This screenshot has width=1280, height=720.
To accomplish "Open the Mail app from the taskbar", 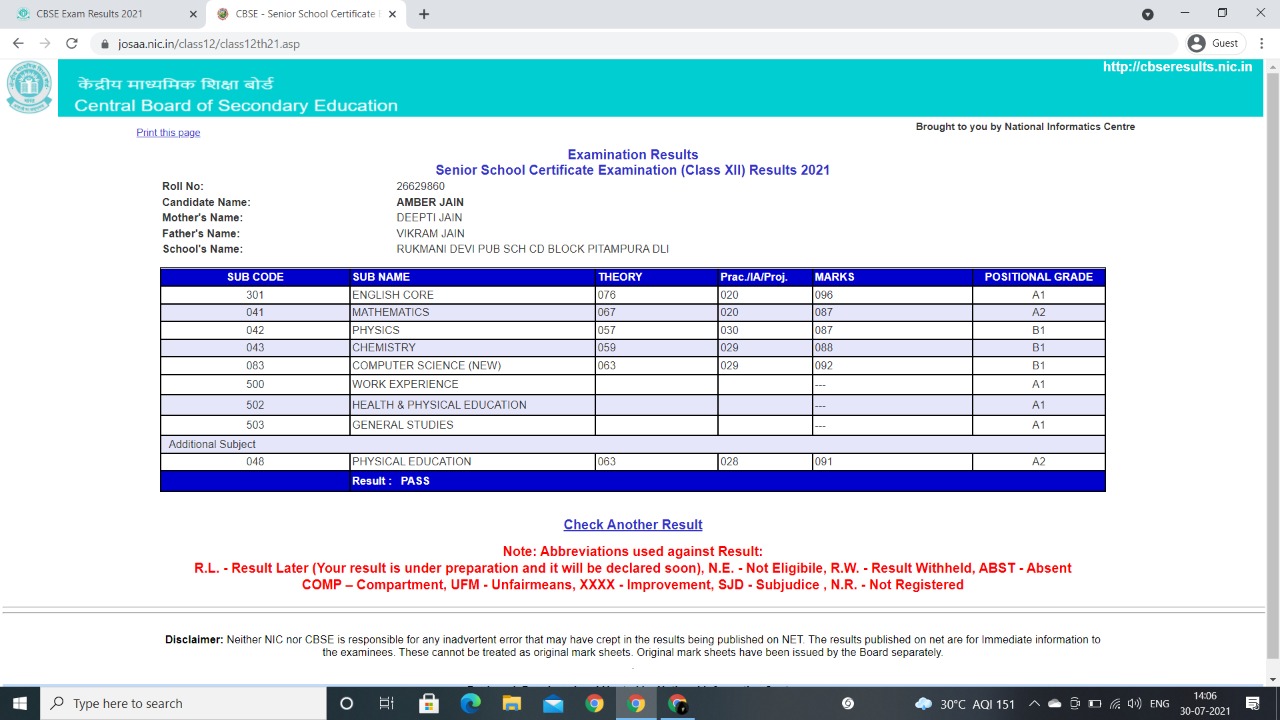I will coord(553,704).
